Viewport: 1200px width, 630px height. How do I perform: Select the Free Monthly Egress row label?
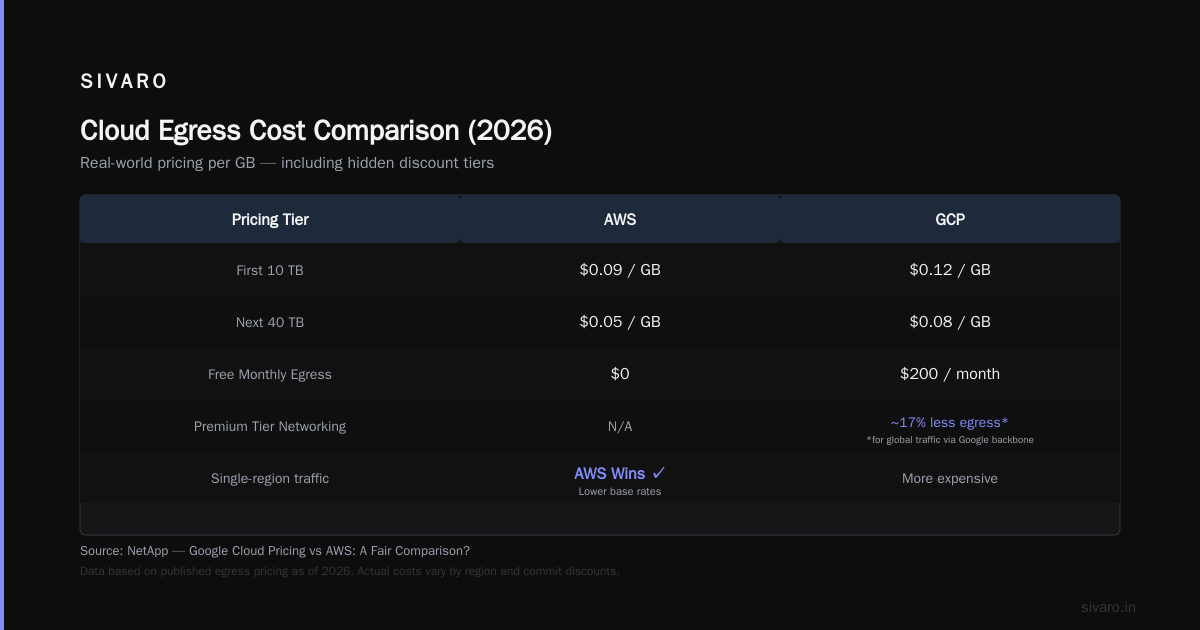[270, 374]
